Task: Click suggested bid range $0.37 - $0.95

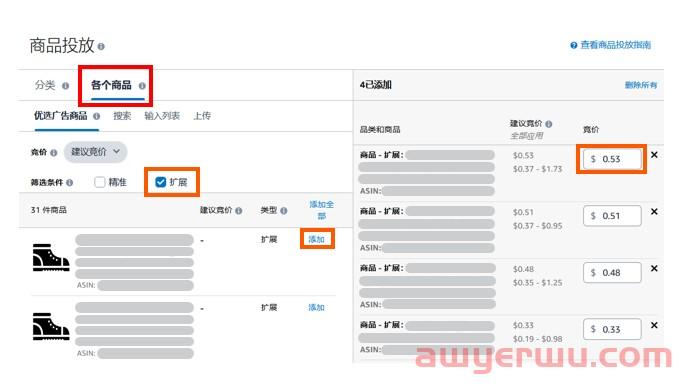Action: pyautogui.click(x=537, y=226)
